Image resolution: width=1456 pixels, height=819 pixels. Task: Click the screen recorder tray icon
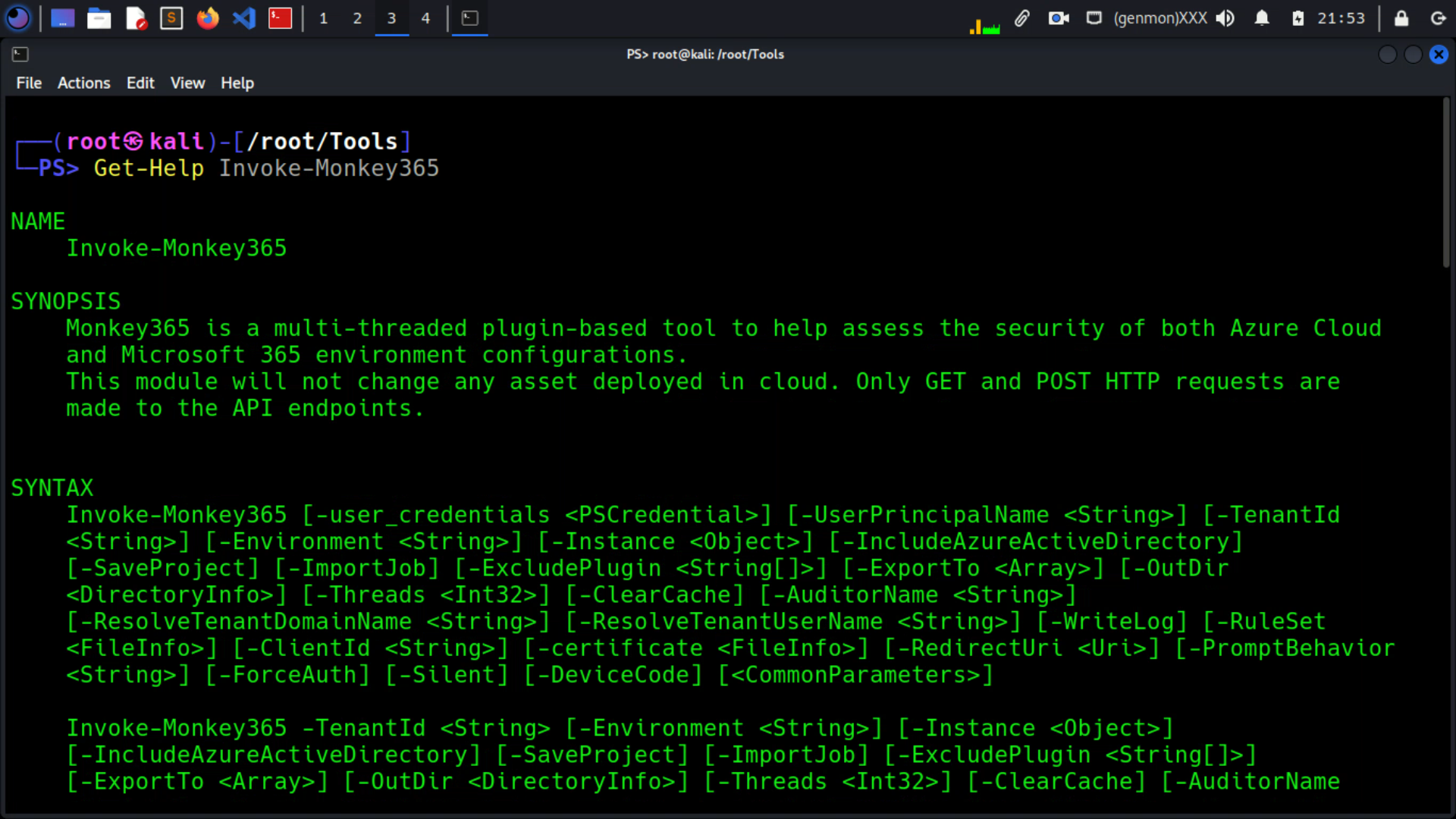tap(1059, 17)
